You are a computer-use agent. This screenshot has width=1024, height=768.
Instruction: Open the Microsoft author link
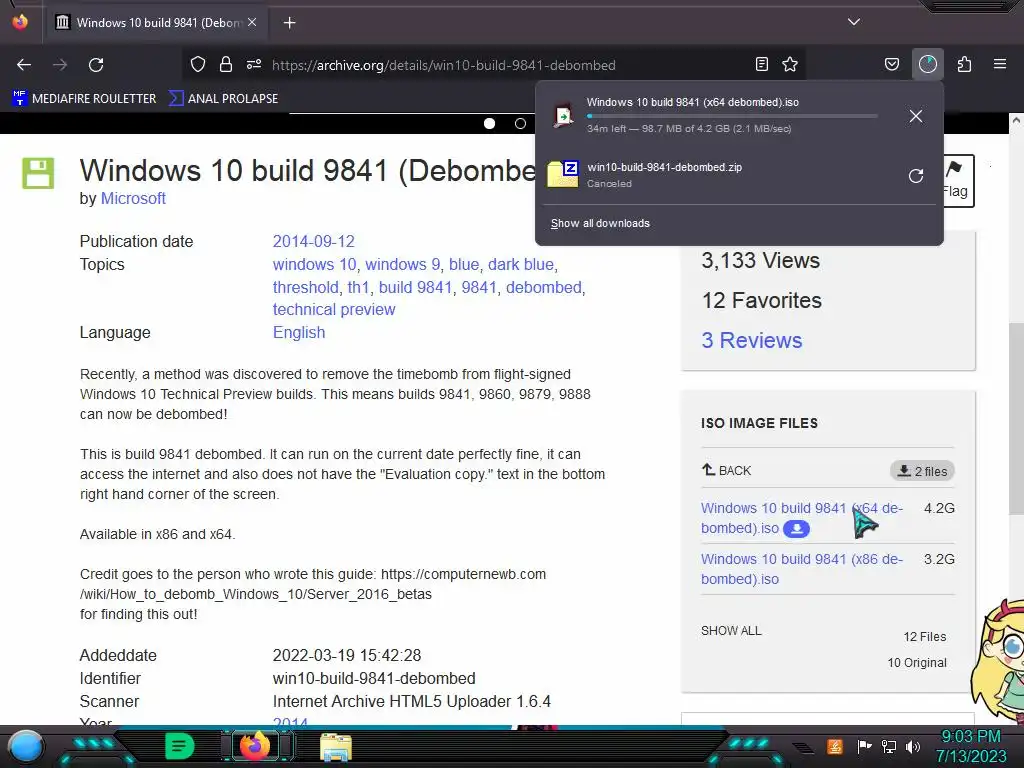pos(133,199)
